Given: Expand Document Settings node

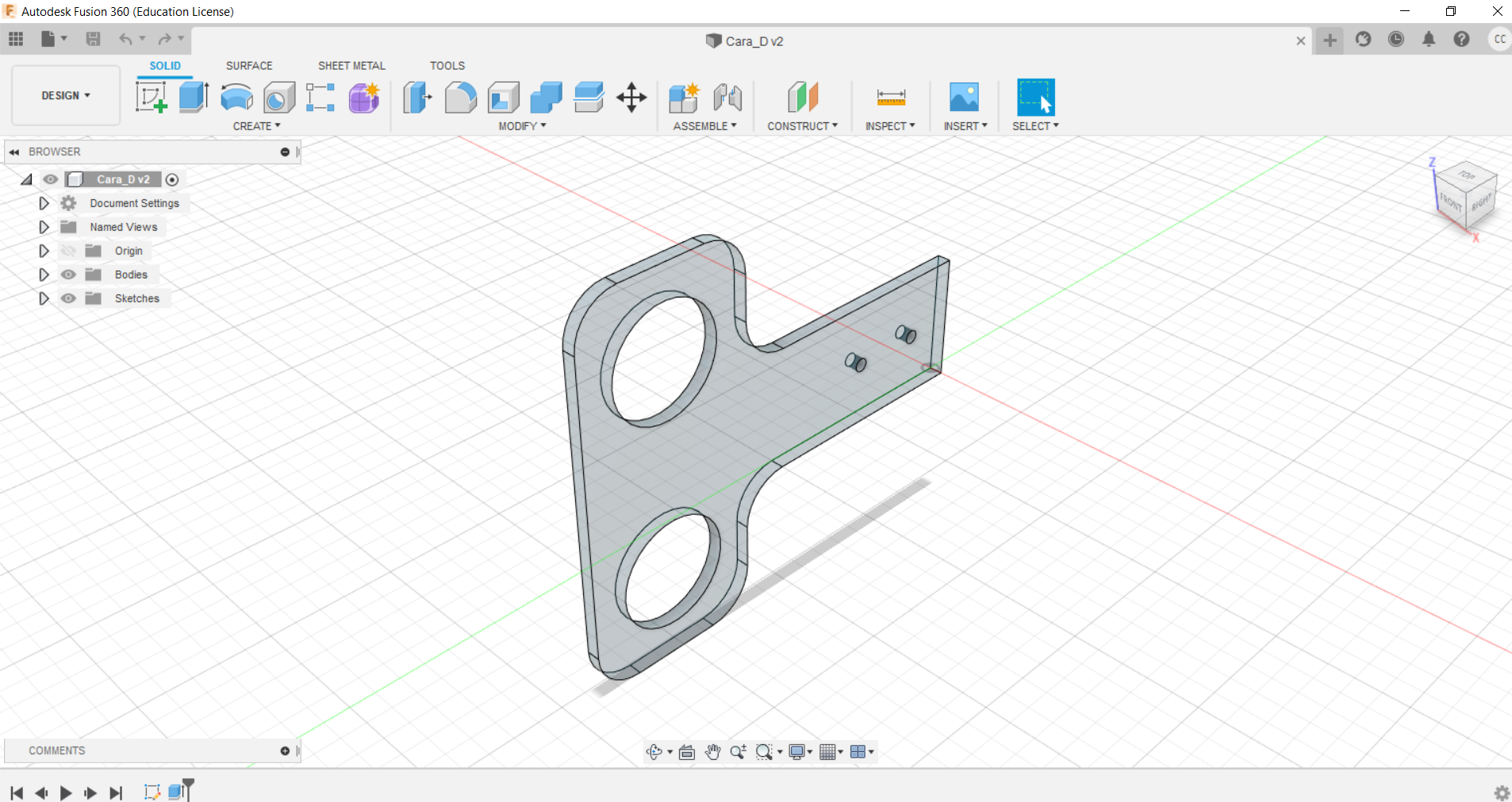Looking at the screenshot, I should point(44,203).
